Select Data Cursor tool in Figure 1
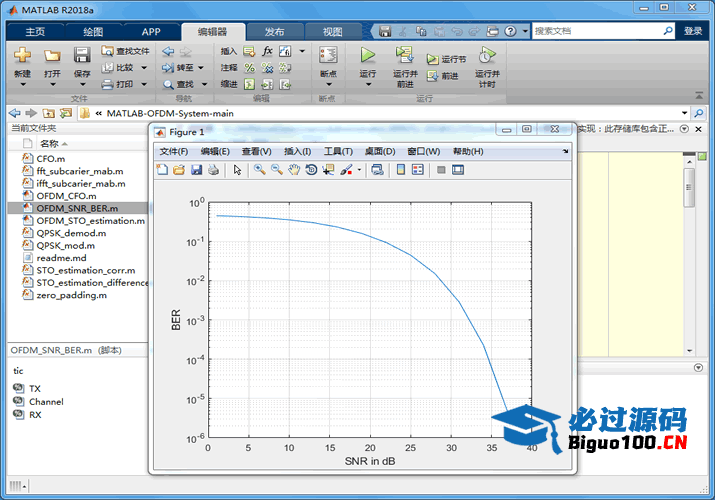This screenshot has width=715, height=500. 328,170
